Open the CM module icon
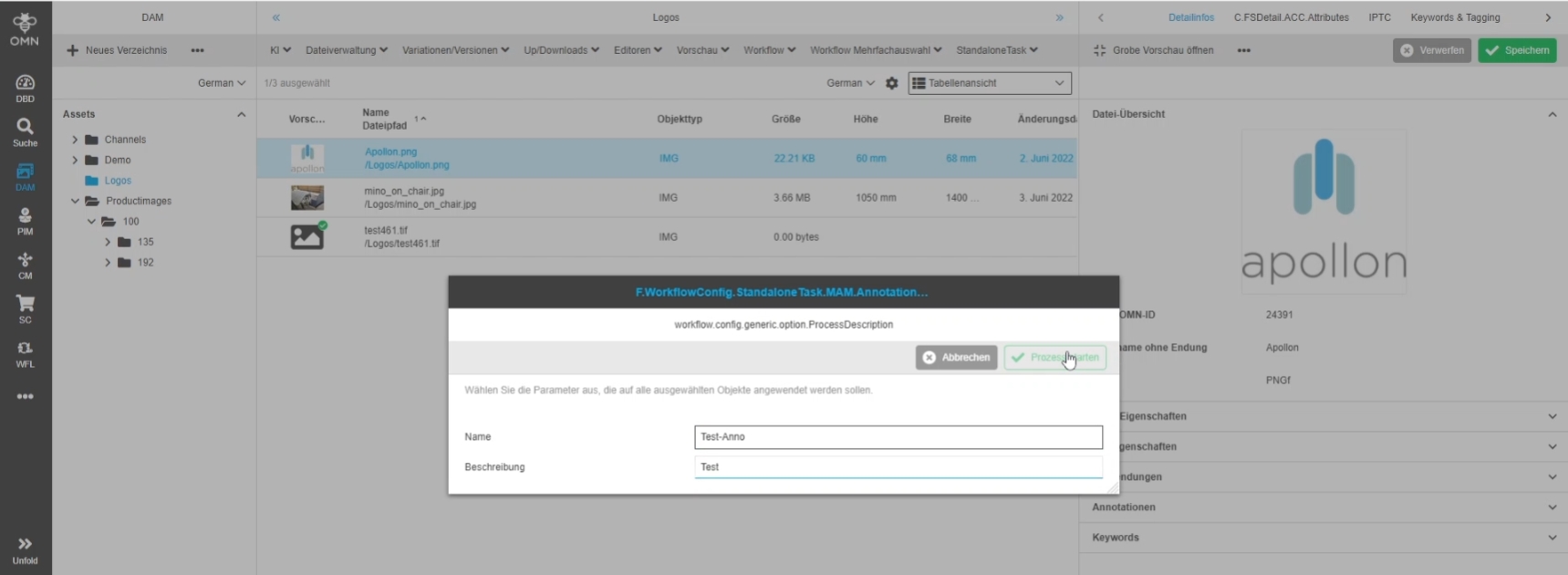Screen dimensions: 1568x575 [25, 265]
